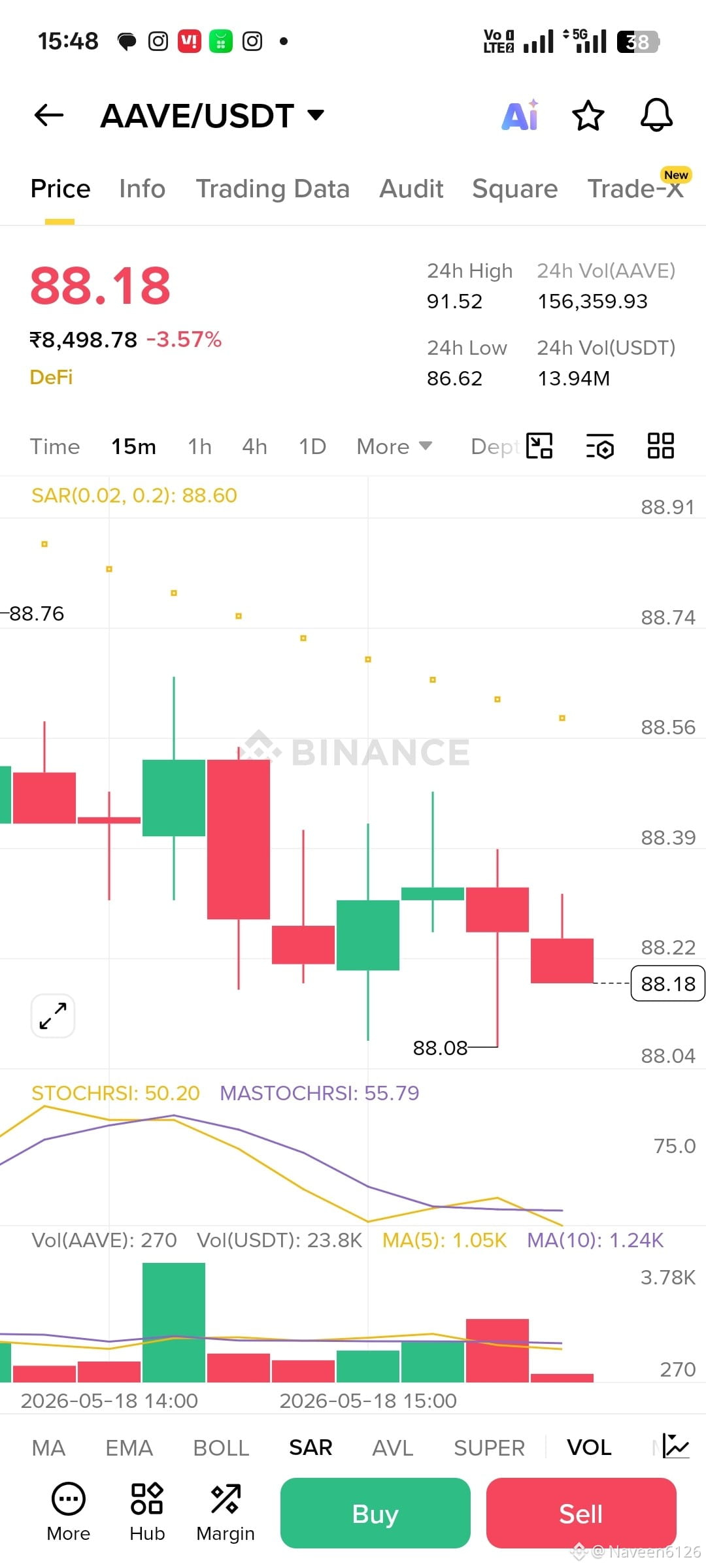The width and height of the screenshot is (706, 1568).
Task: Select the 1h timeframe
Action: [x=199, y=446]
